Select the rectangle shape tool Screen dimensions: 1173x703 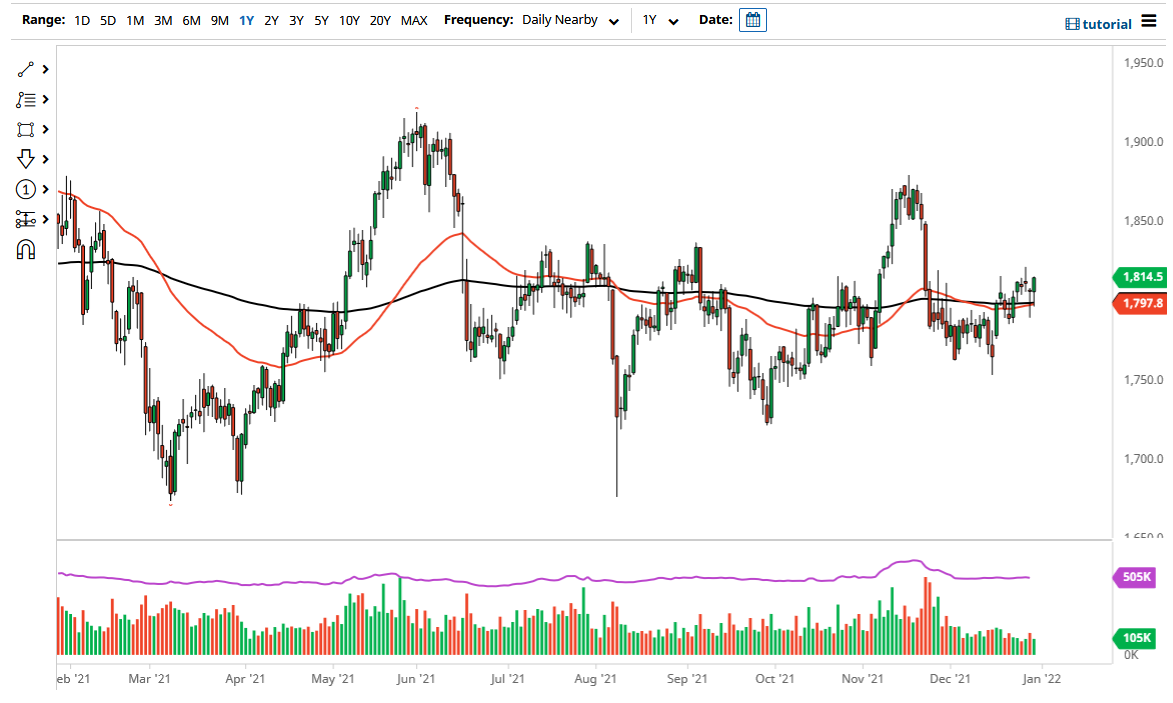pyautogui.click(x=25, y=129)
